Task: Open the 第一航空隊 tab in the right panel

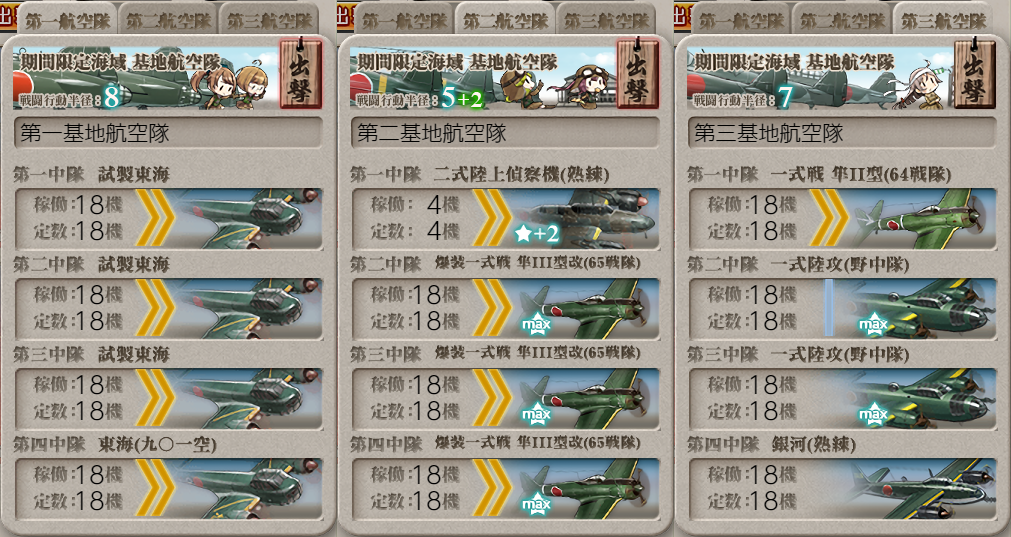Action: pos(742,20)
